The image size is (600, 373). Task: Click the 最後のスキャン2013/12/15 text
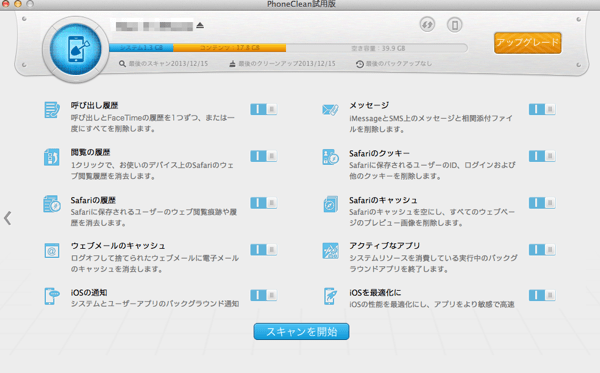click(x=168, y=64)
